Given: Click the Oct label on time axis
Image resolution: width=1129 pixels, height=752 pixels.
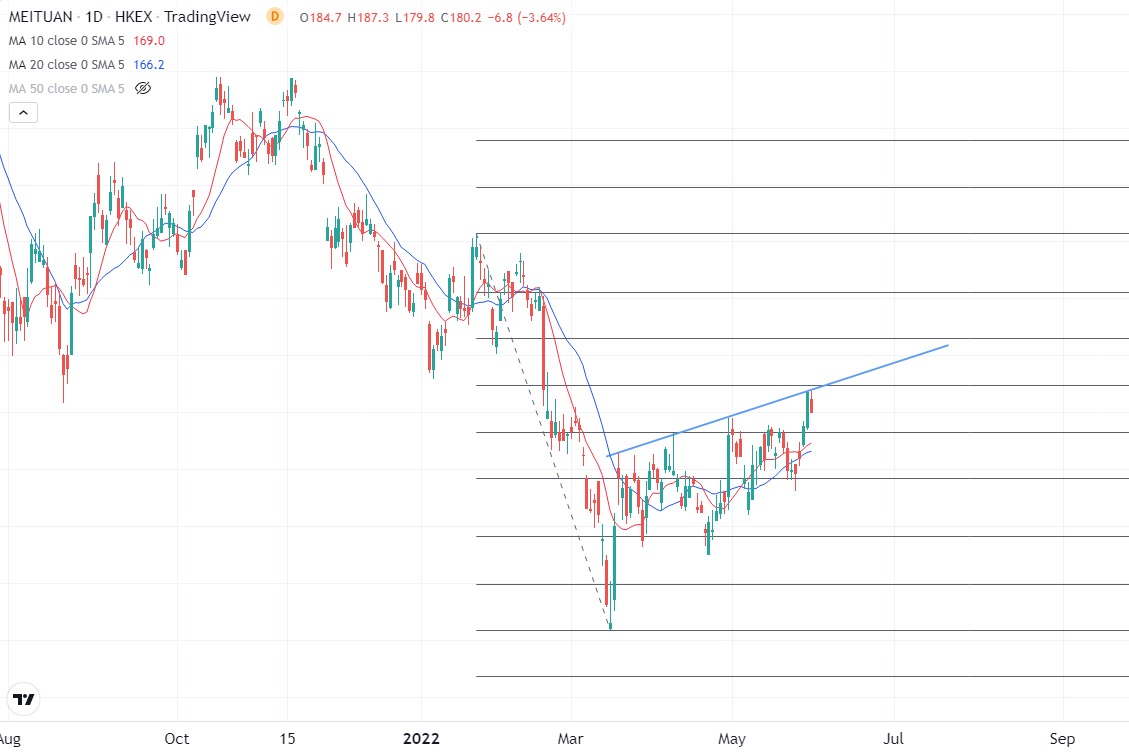Looking at the screenshot, I should pos(177,739).
